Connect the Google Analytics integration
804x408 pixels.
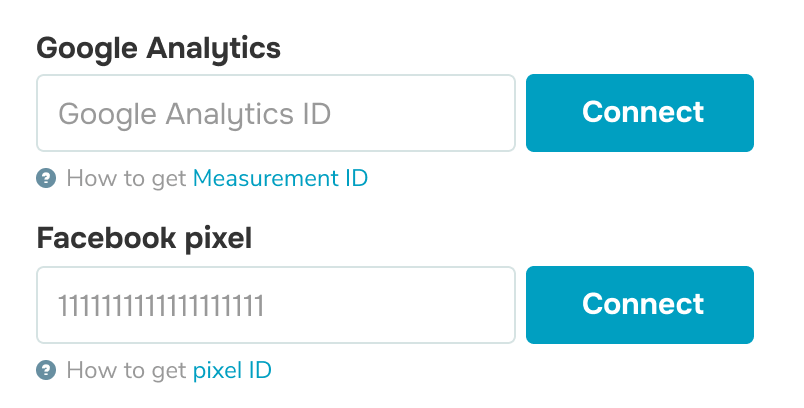click(x=640, y=113)
